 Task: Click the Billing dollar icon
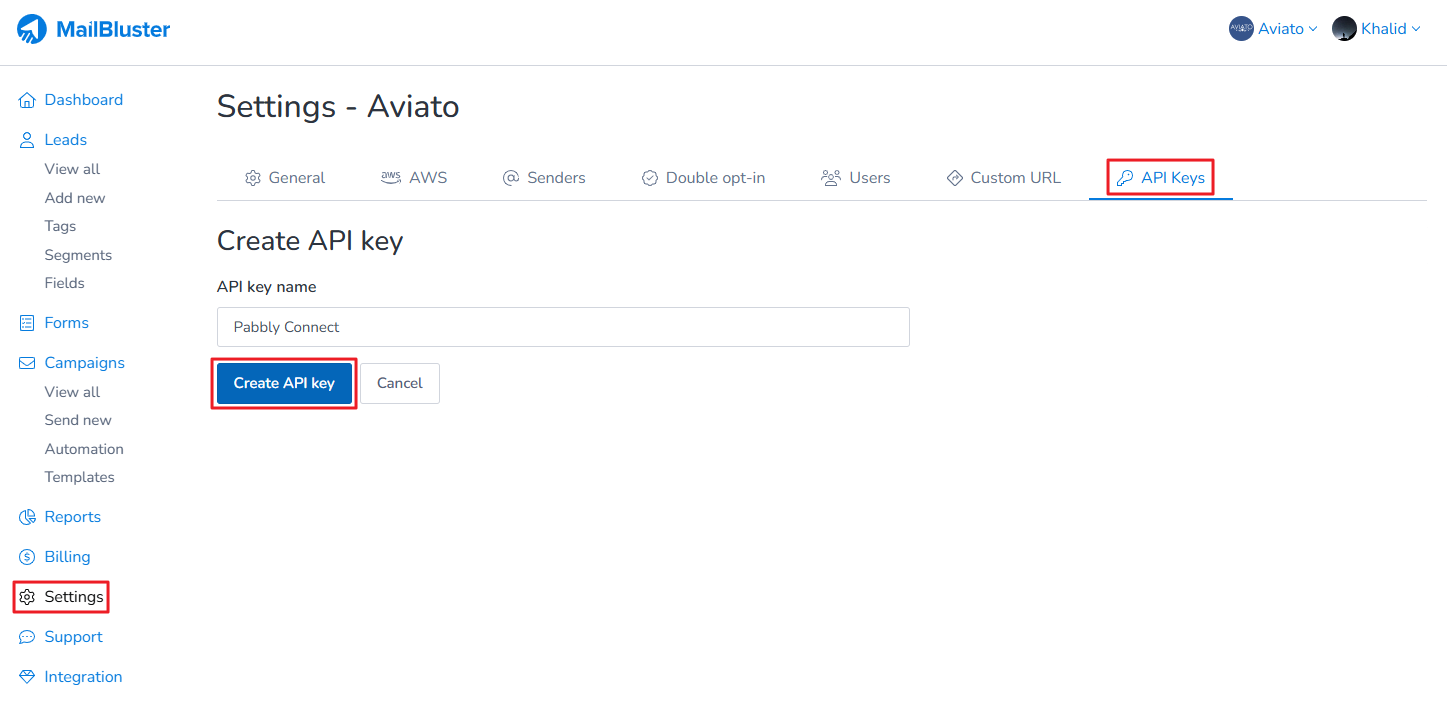click(x=27, y=557)
